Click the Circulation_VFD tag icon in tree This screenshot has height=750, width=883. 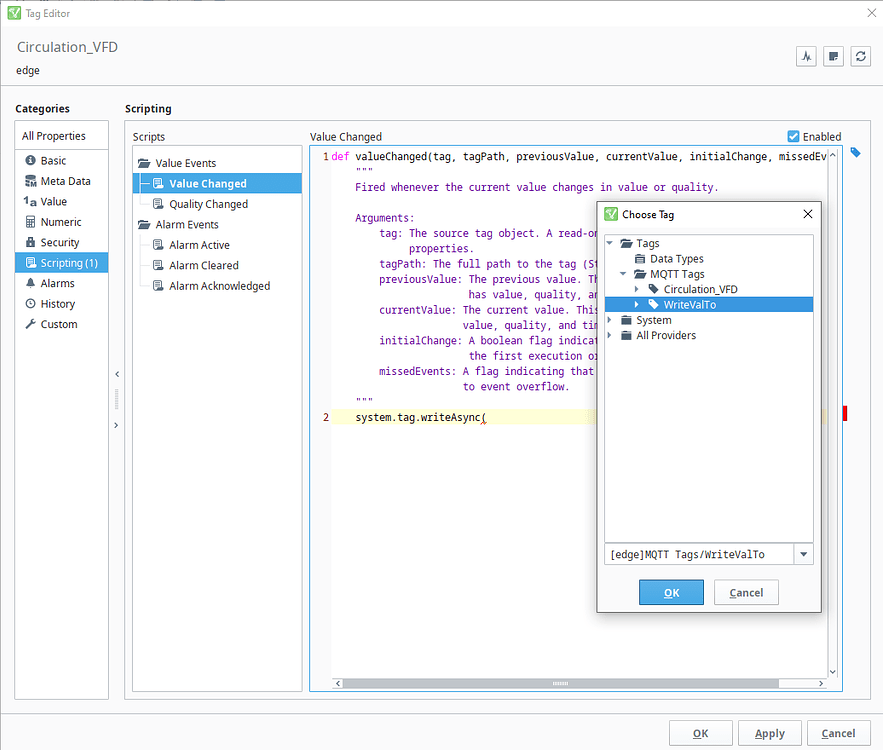click(653, 289)
